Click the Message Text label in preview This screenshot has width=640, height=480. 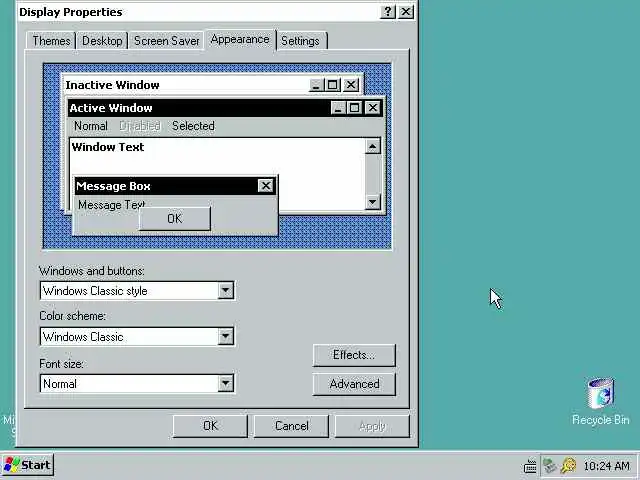tap(112, 204)
